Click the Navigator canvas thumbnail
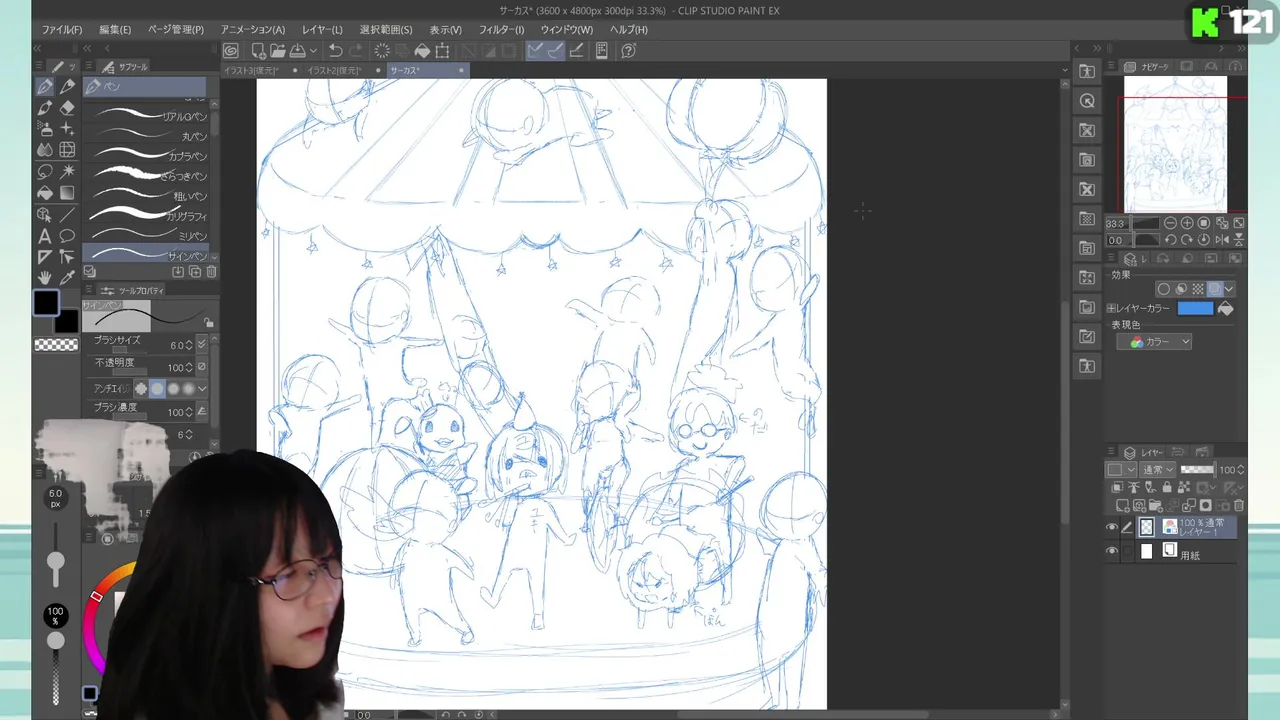Image resolution: width=1280 pixels, height=720 pixels. [1175, 144]
